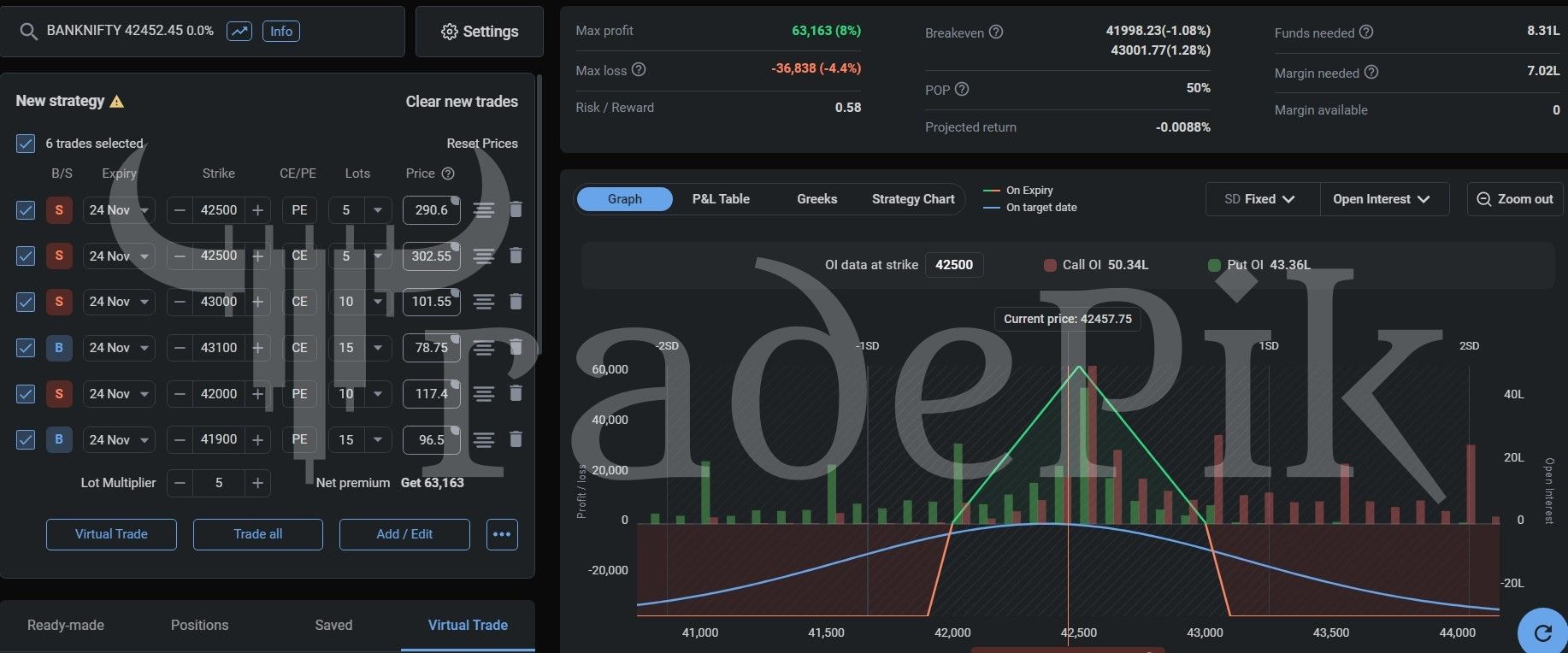Viewport: 1568px width, 653px height.
Task: Switch to the Strategy Chart tab
Action: click(913, 199)
